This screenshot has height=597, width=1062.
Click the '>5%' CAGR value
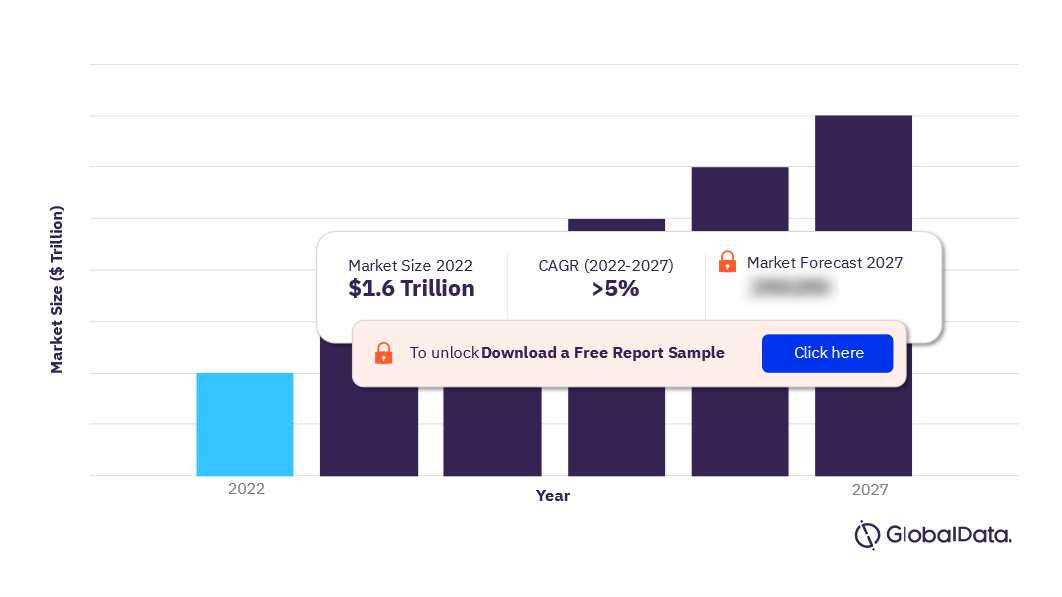tap(615, 289)
